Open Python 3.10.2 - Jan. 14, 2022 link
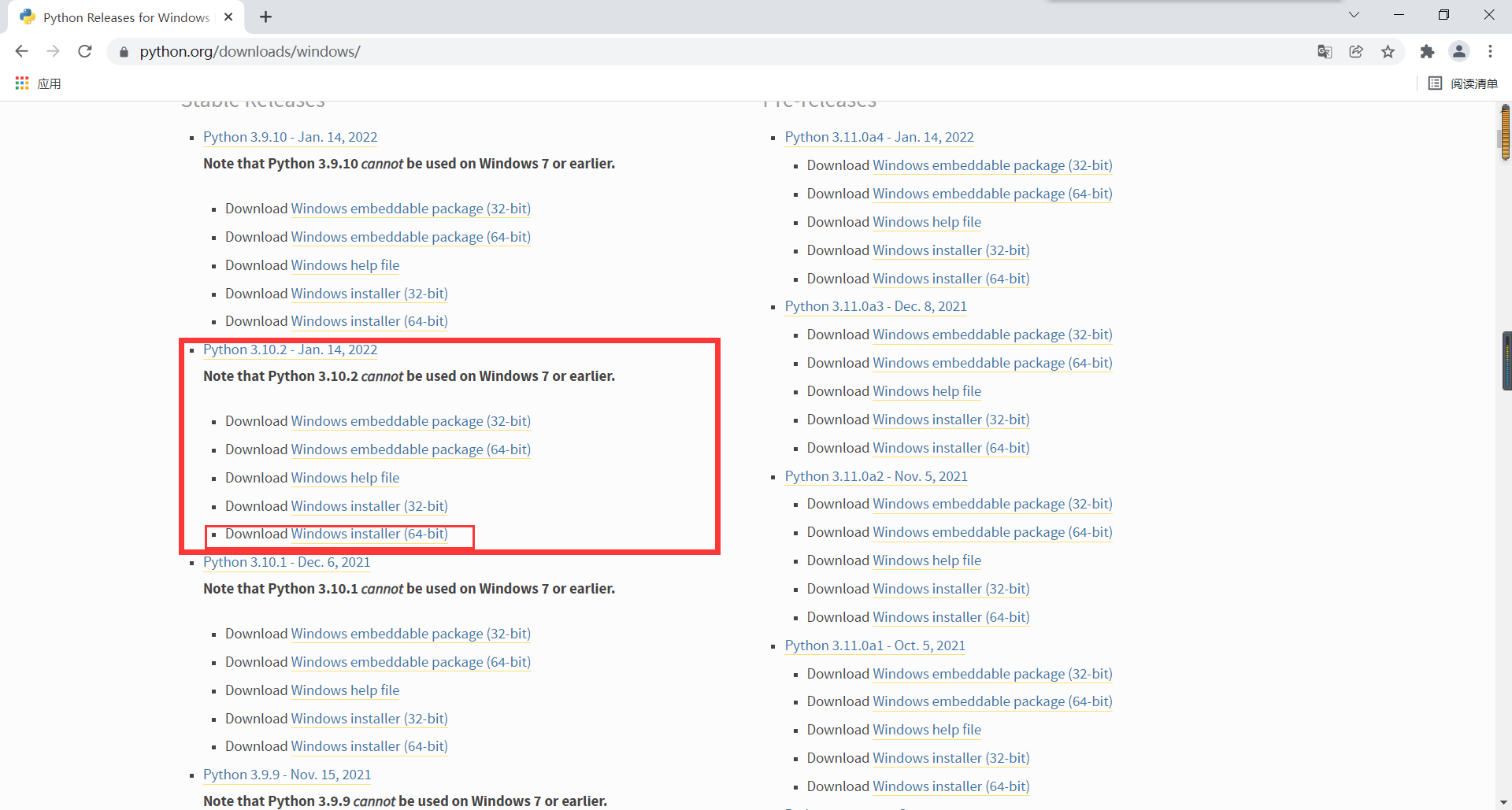 click(290, 350)
